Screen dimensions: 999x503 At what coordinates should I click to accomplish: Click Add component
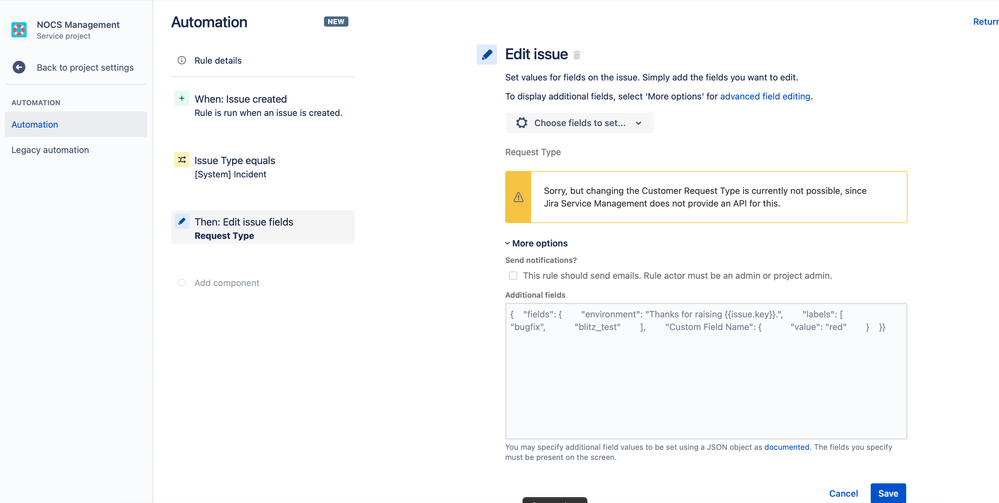coord(227,282)
